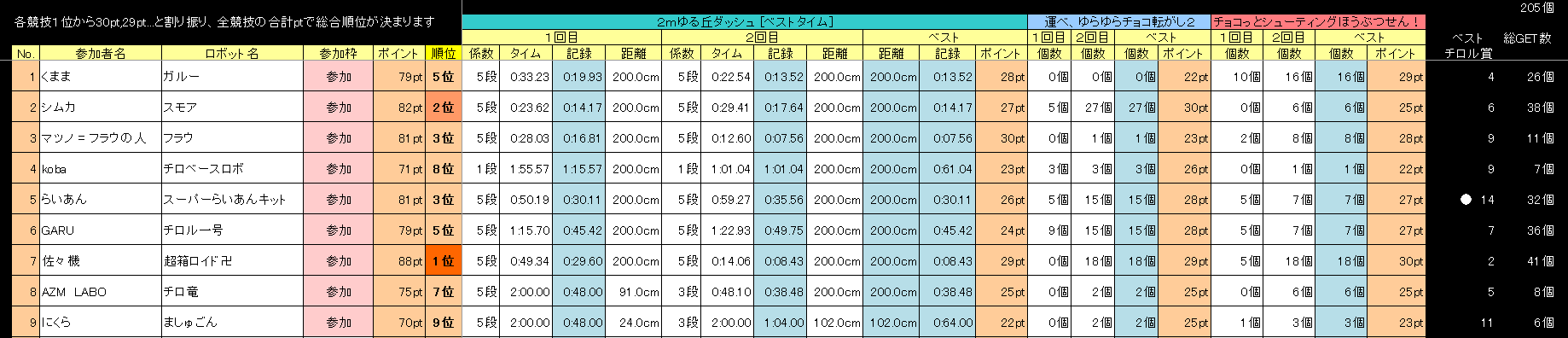Click participant cell AZM LABO

(x=101, y=292)
